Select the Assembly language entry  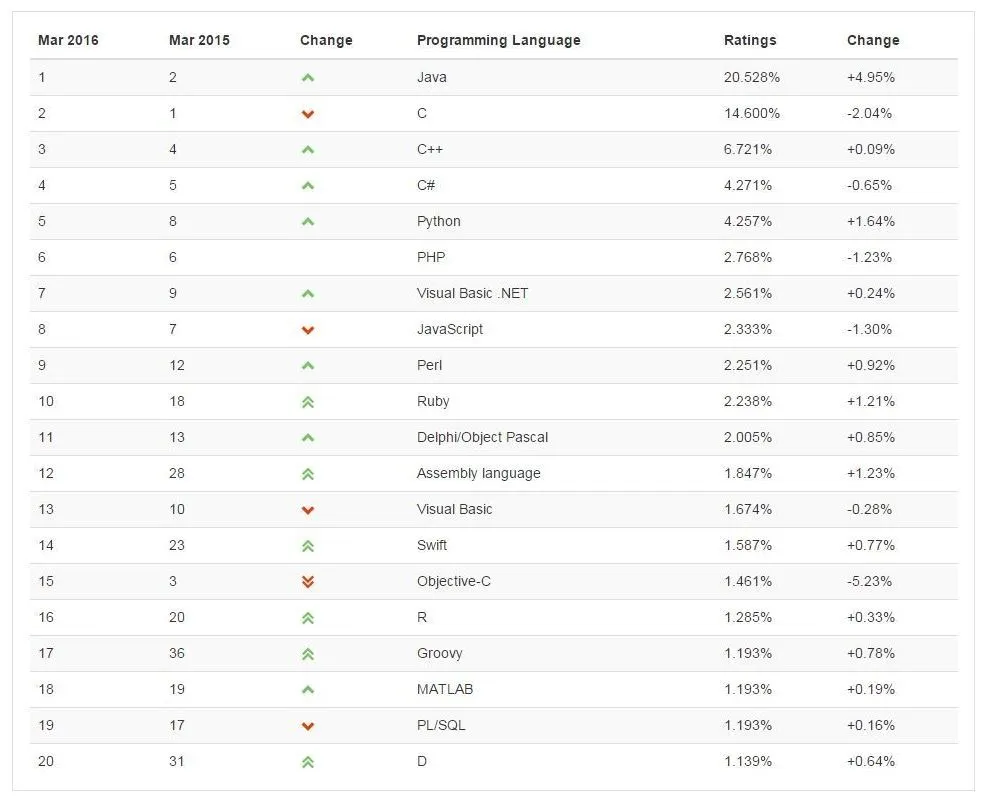tap(479, 474)
